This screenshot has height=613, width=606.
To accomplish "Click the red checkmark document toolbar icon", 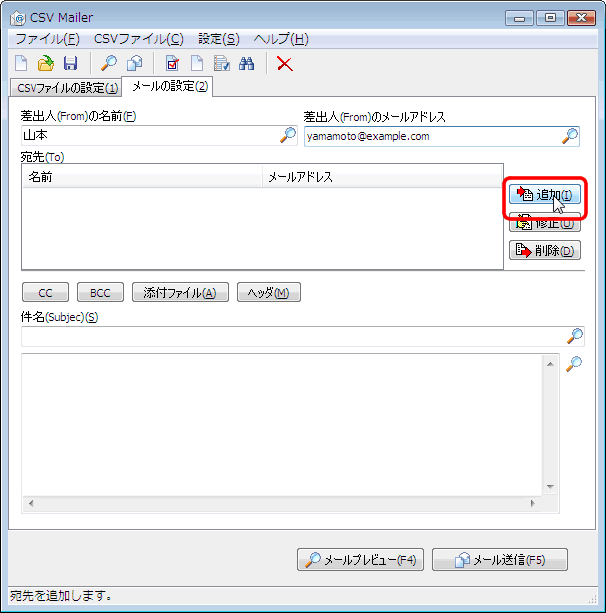I will (x=172, y=64).
